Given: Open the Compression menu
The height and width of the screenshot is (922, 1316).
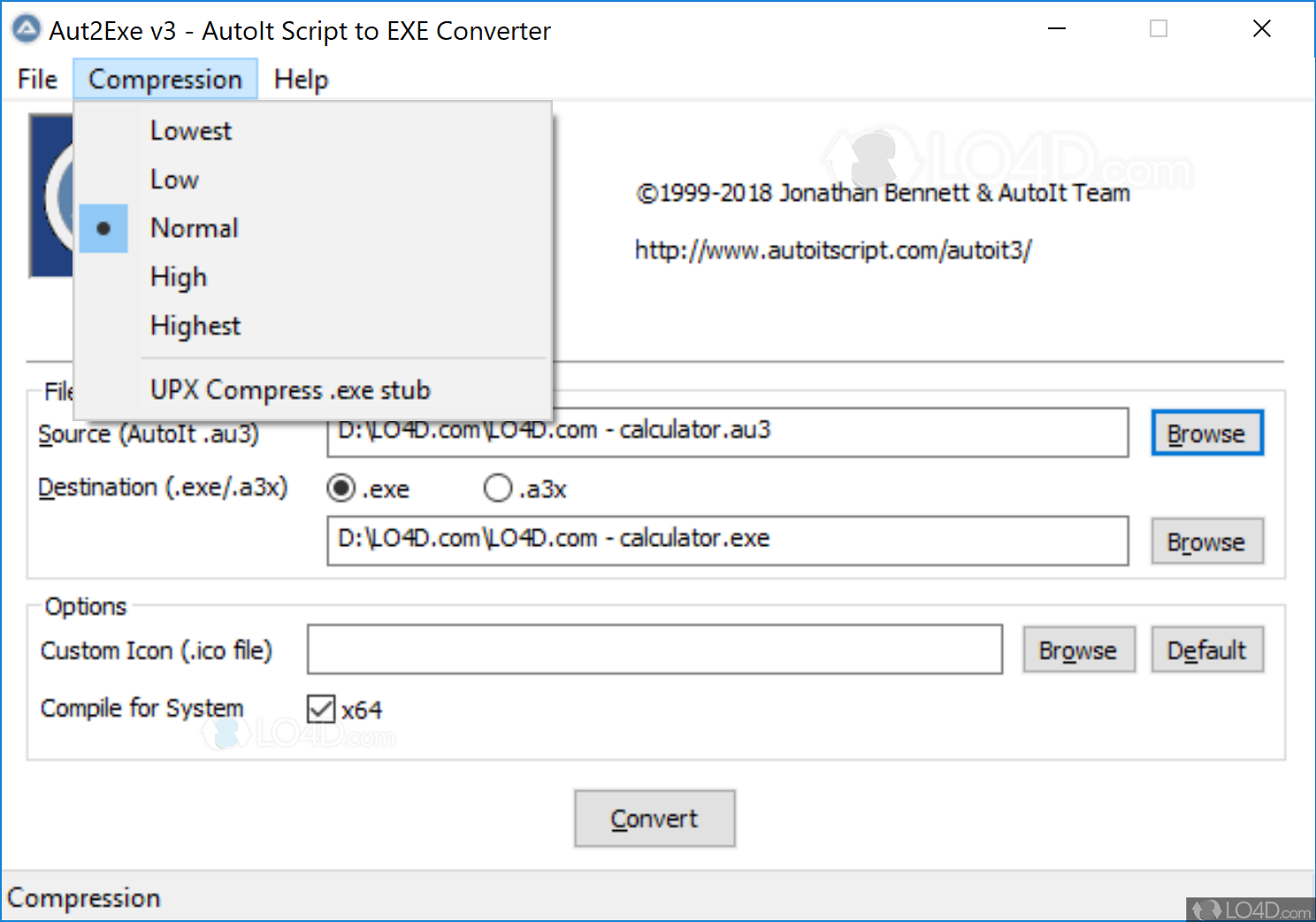Looking at the screenshot, I should pyautogui.click(x=164, y=79).
